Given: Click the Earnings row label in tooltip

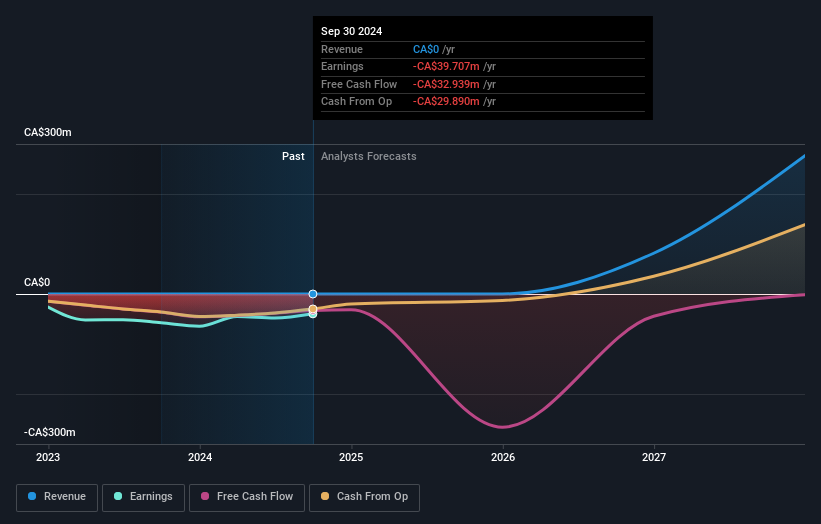Looking at the screenshot, I should pos(342,66).
